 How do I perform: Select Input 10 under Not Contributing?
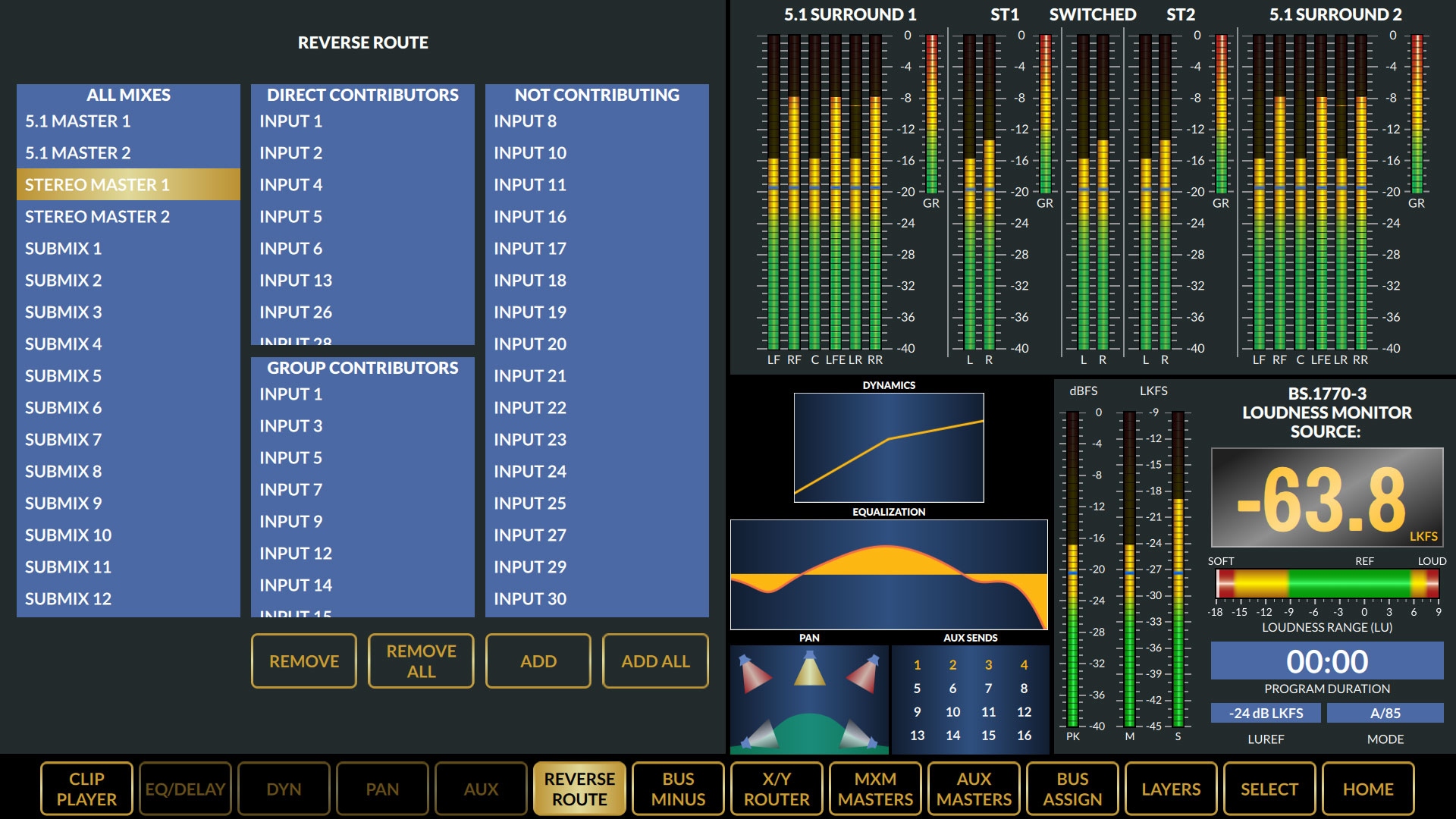(x=597, y=153)
